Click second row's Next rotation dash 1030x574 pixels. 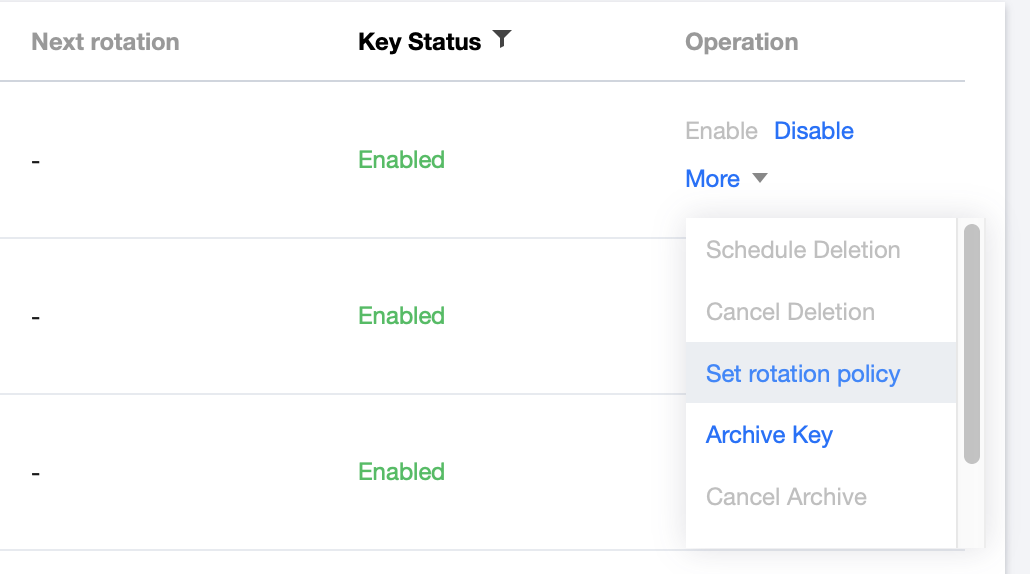tap(36, 316)
